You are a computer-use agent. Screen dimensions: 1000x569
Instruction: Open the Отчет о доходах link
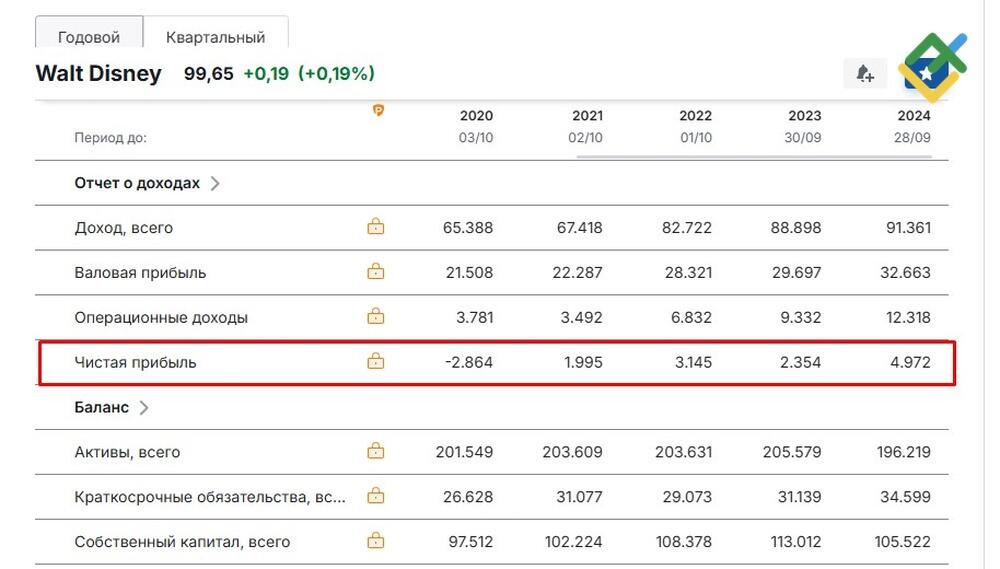[x=137, y=183]
